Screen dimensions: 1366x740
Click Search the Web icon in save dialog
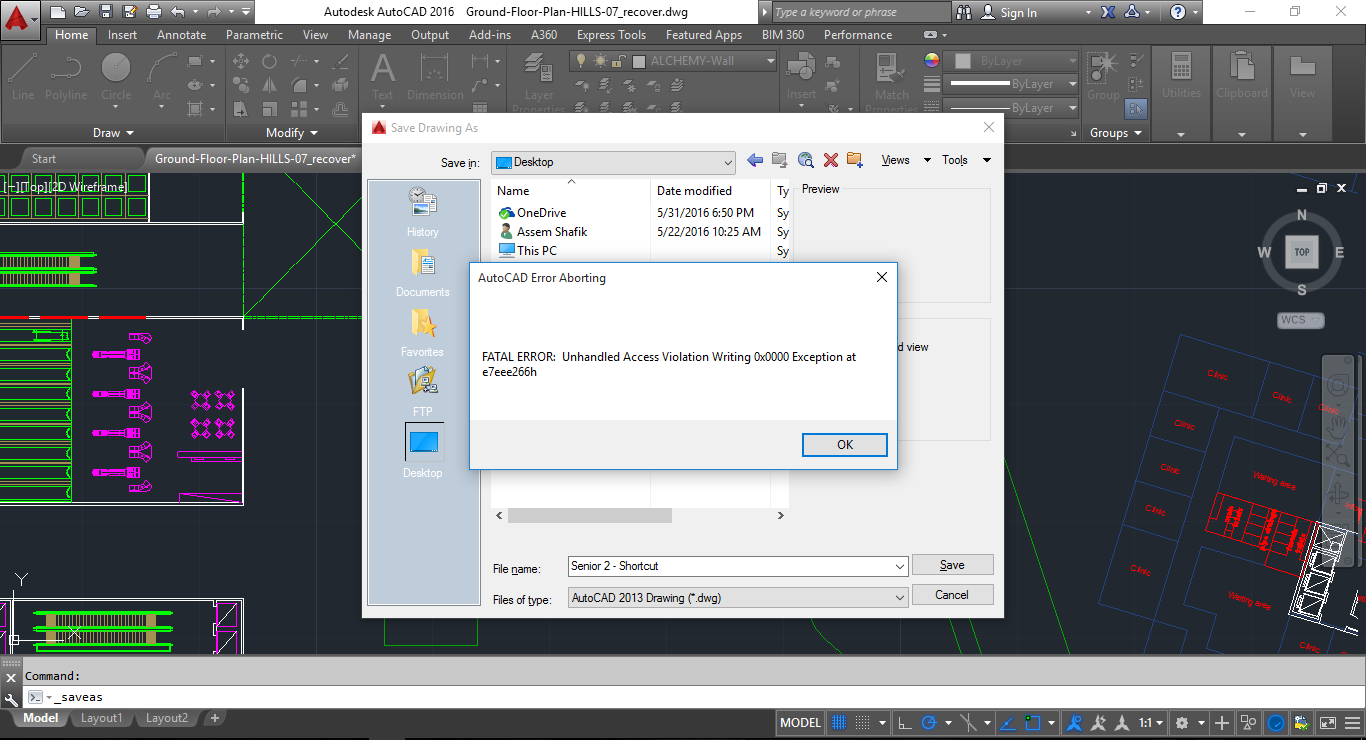pos(806,160)
